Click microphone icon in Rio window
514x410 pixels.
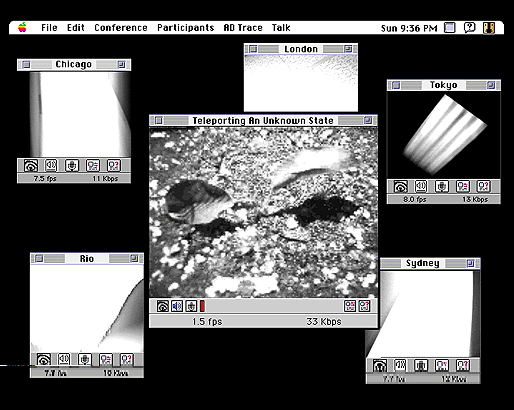(x=85, y=359)
